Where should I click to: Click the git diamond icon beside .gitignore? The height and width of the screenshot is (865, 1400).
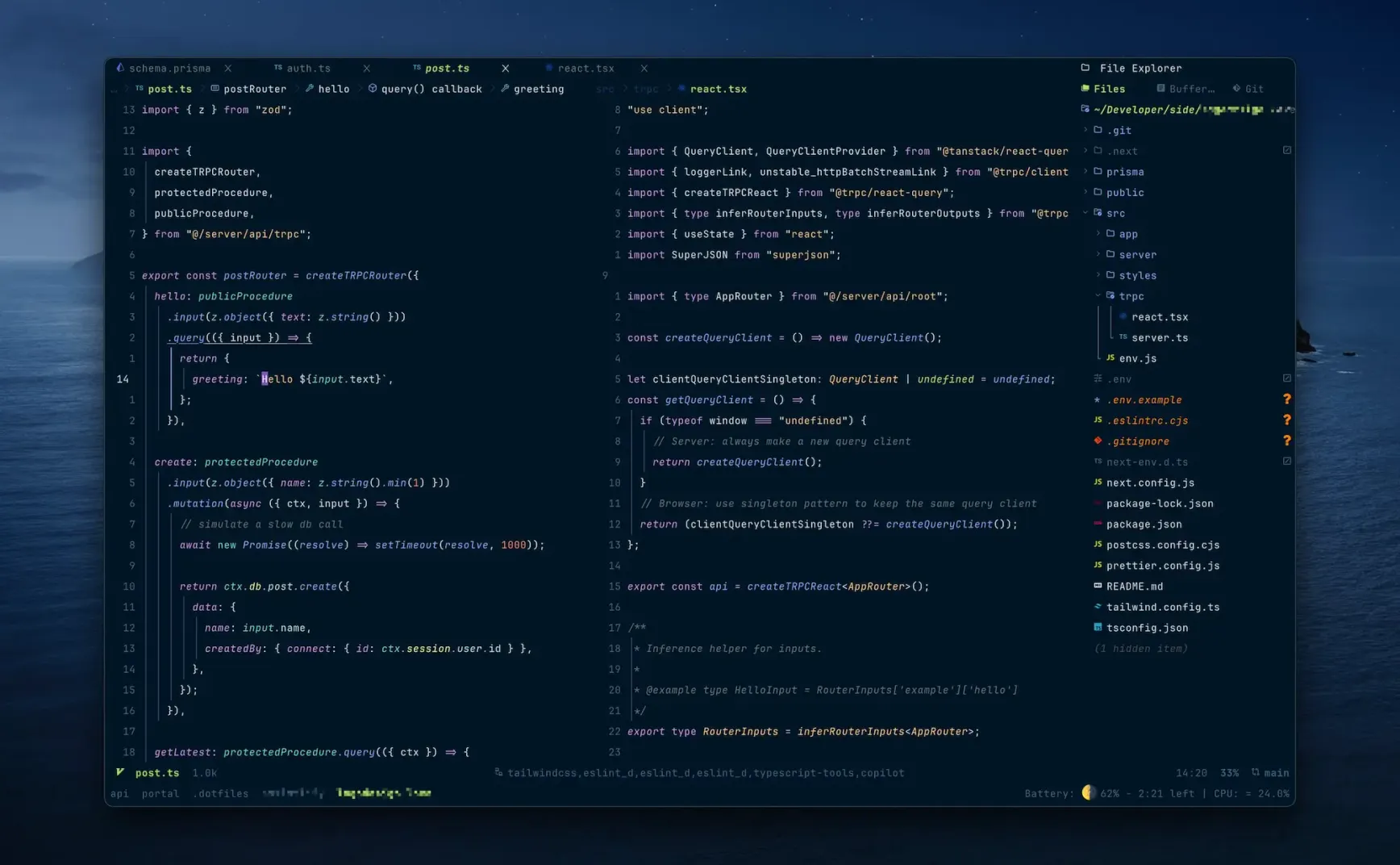(x=1098, y=441)
